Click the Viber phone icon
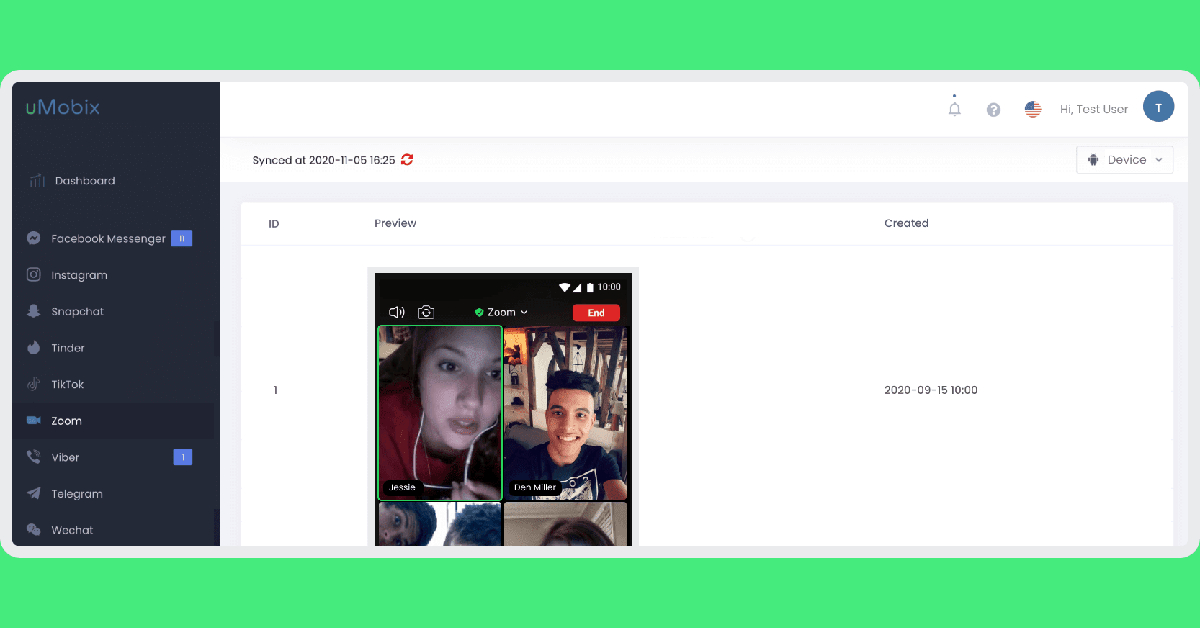The image size is (1200, 628). pyautogui.click(x=34, y=457)
